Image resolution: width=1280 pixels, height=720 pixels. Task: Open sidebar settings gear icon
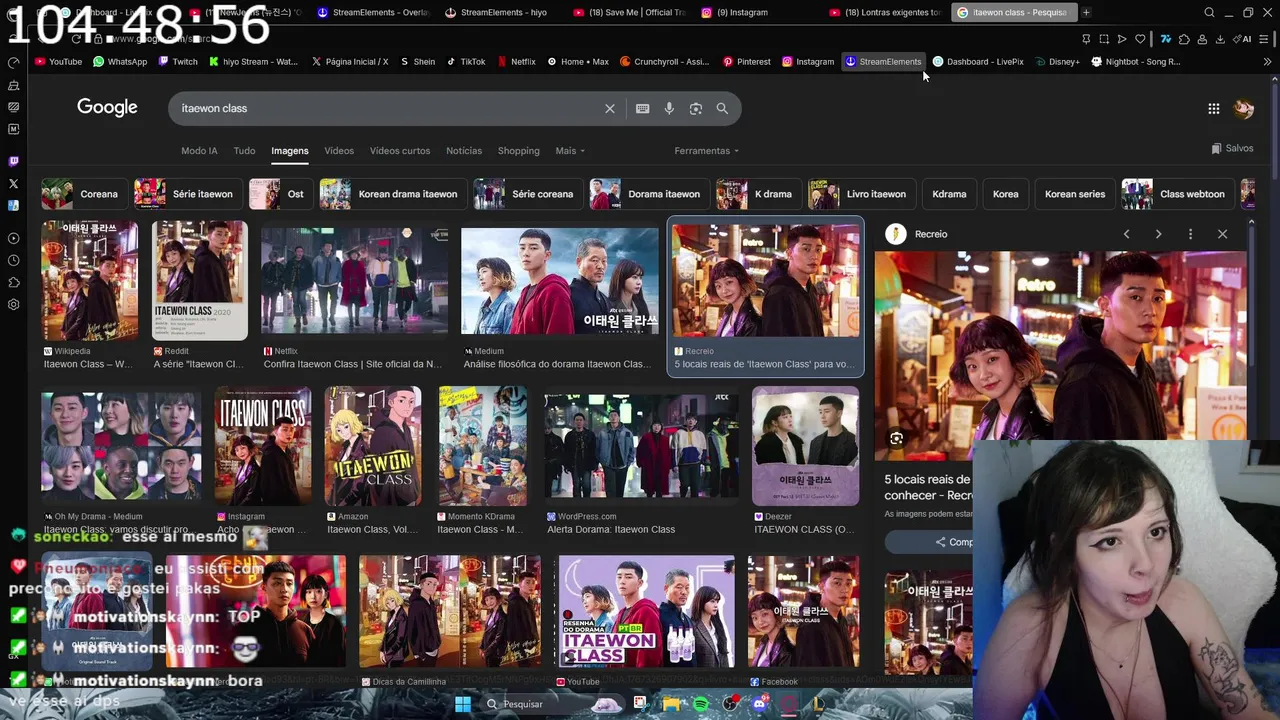13,304
